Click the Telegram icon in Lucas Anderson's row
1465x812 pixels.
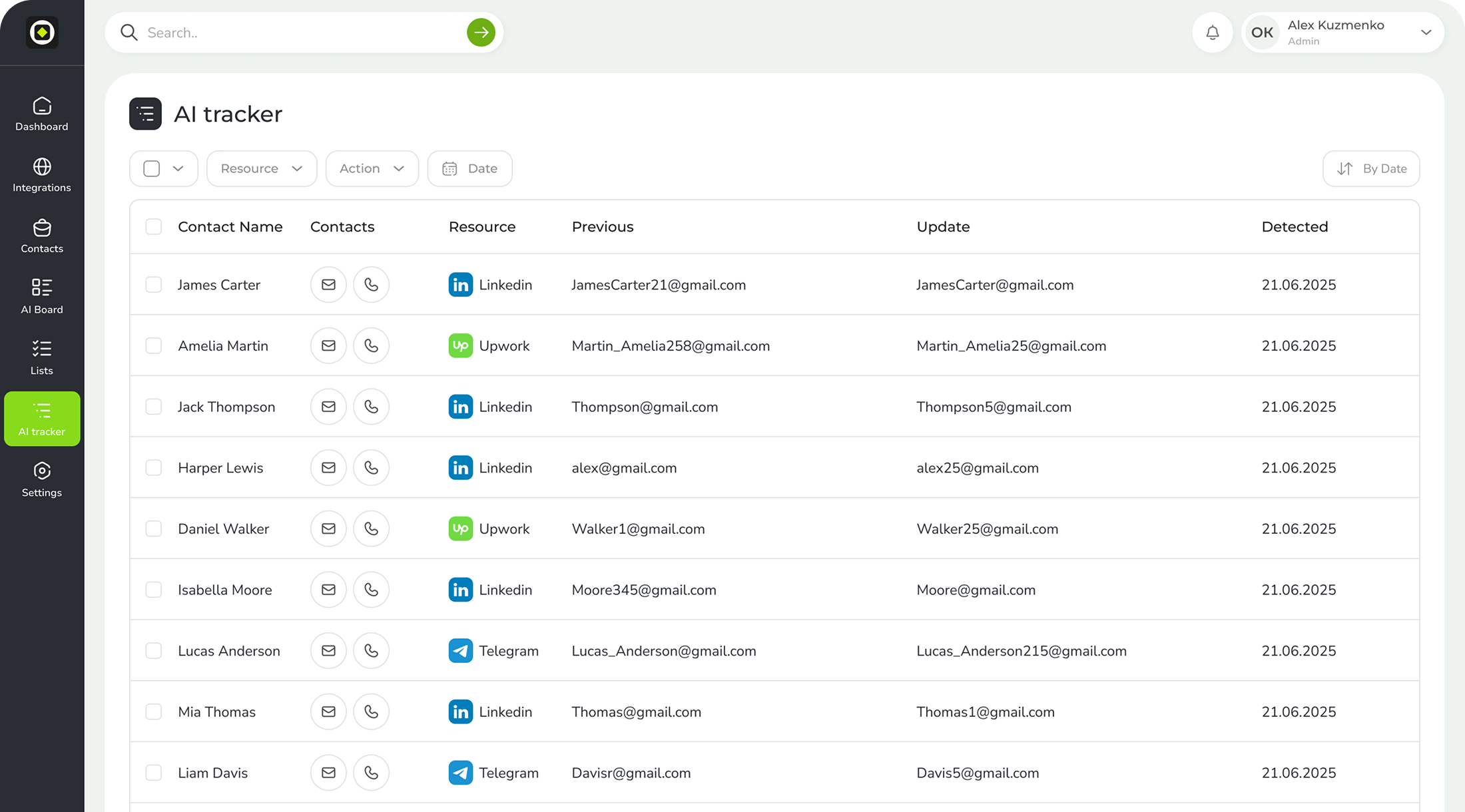point(460,651)
